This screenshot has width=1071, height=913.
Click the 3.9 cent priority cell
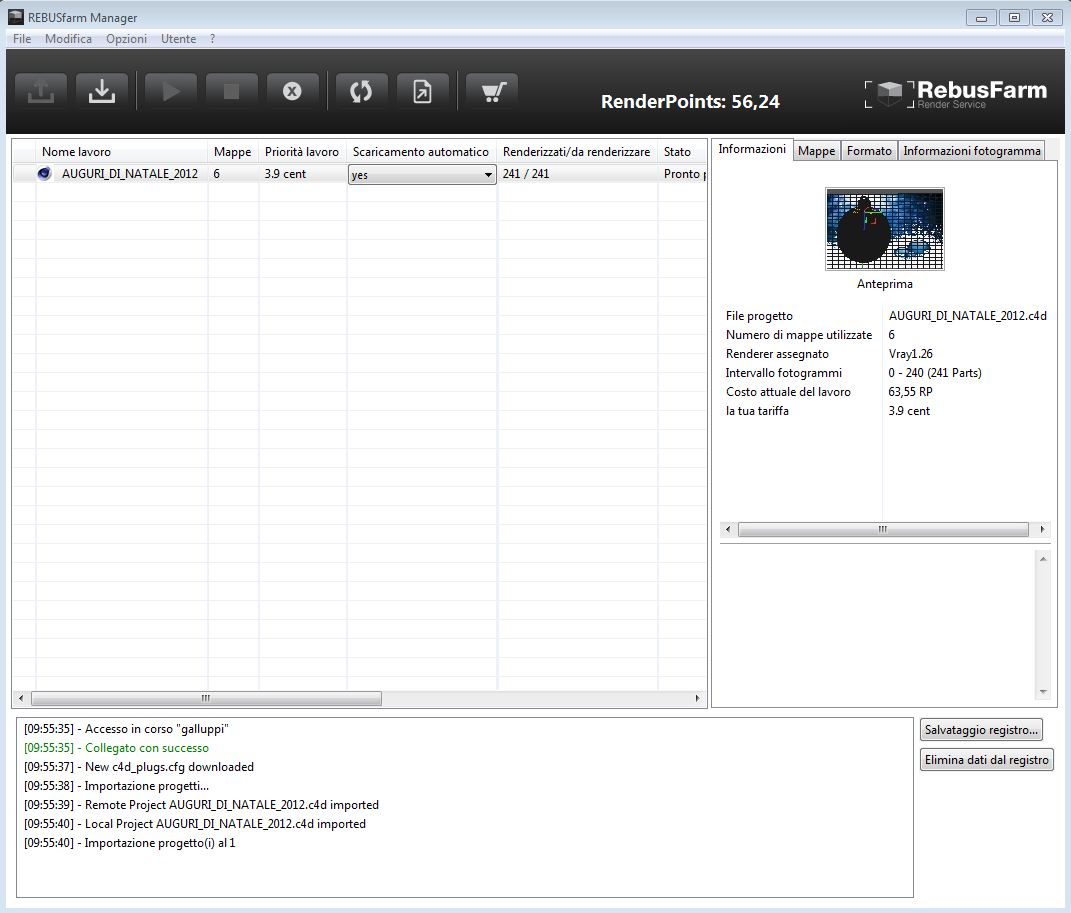pyautogui.click(x=285, y=173)
